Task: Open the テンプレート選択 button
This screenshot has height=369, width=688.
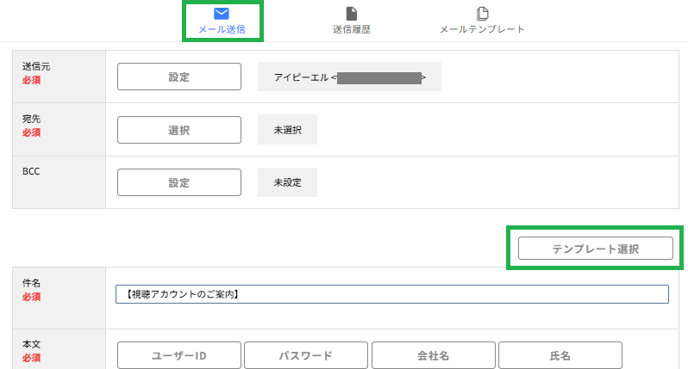Action: point(595,248)
